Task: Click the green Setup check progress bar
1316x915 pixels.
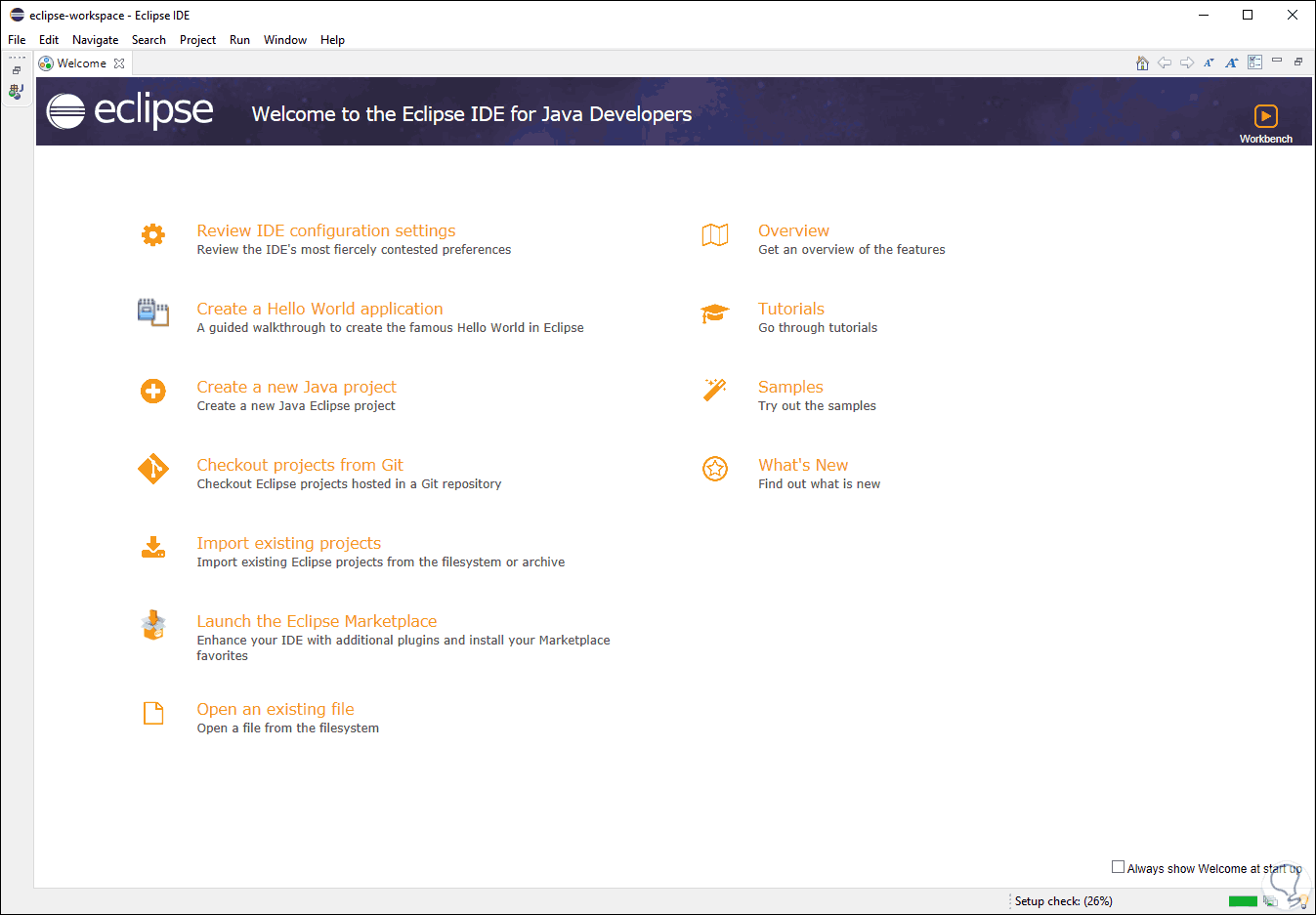Action: pyautogui.click(x=1243, y=901)
